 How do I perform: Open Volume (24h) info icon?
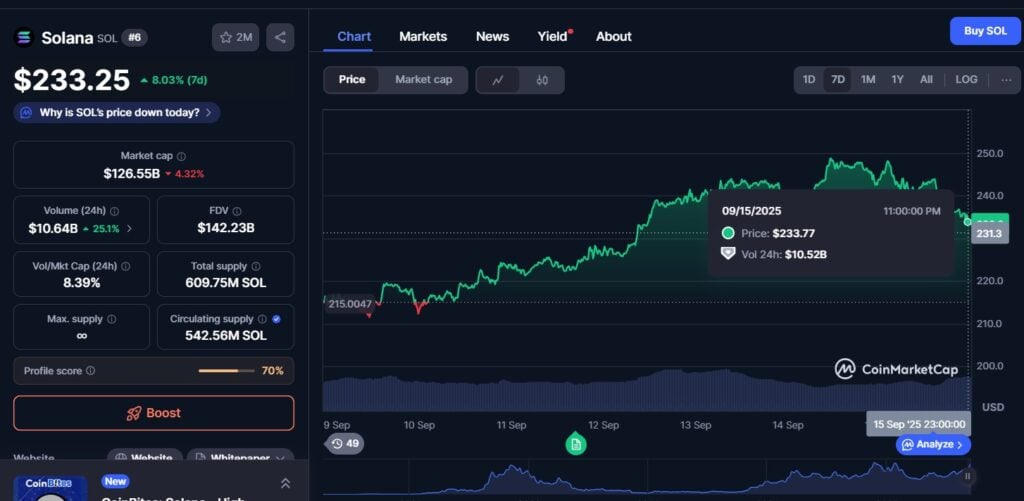click(114, 211)
